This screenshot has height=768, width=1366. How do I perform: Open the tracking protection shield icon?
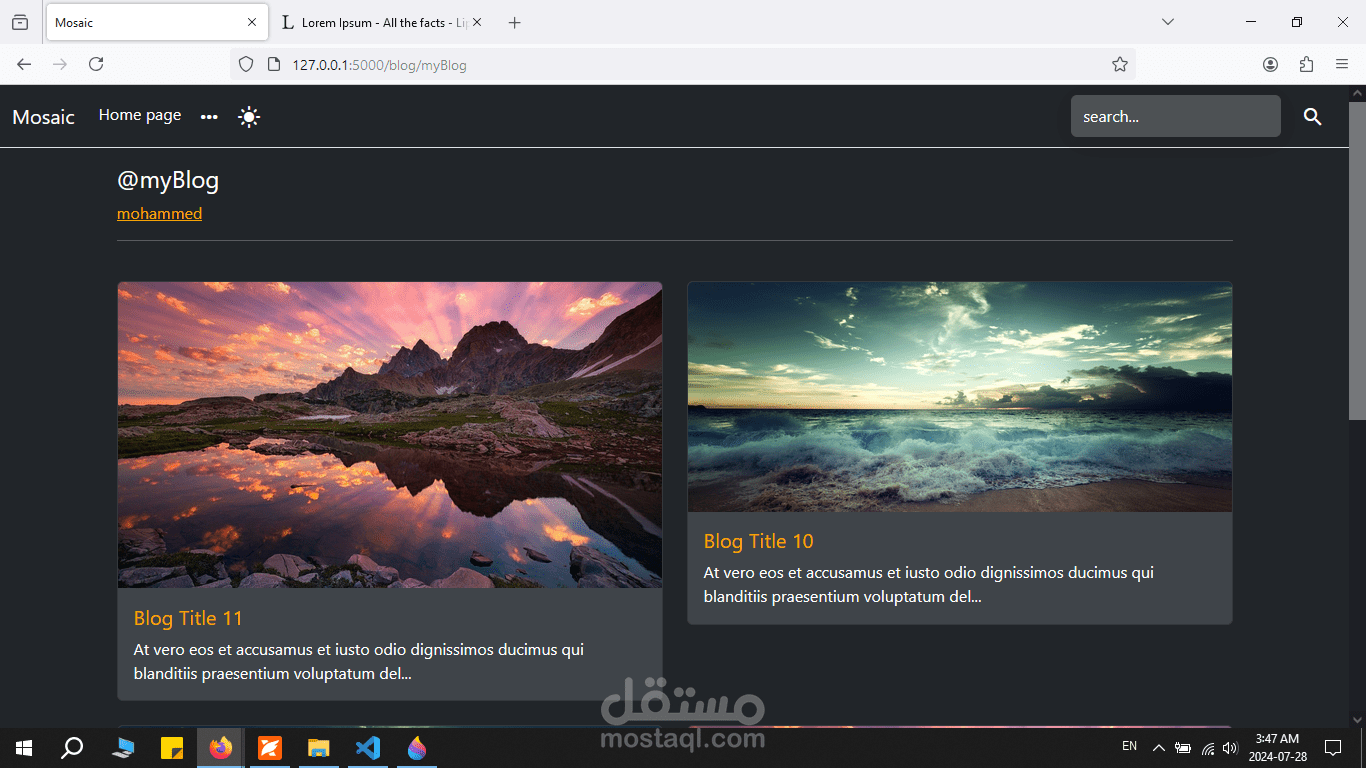pos(245,64)
